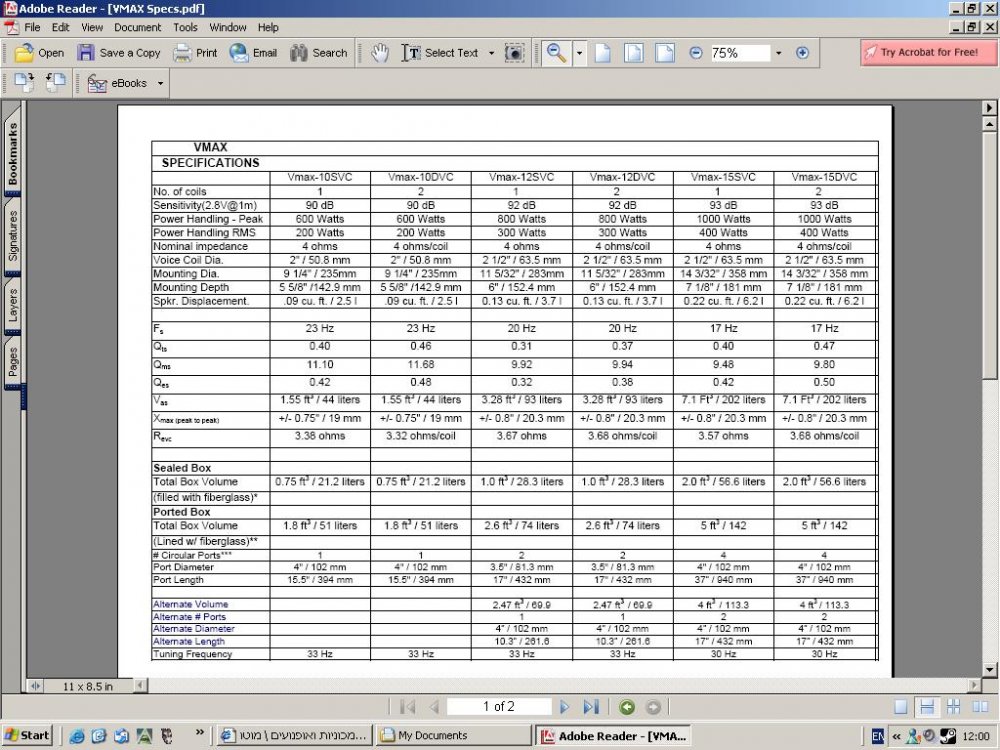
Task: Open a PDF with the Open button
Action: [39, 53]
